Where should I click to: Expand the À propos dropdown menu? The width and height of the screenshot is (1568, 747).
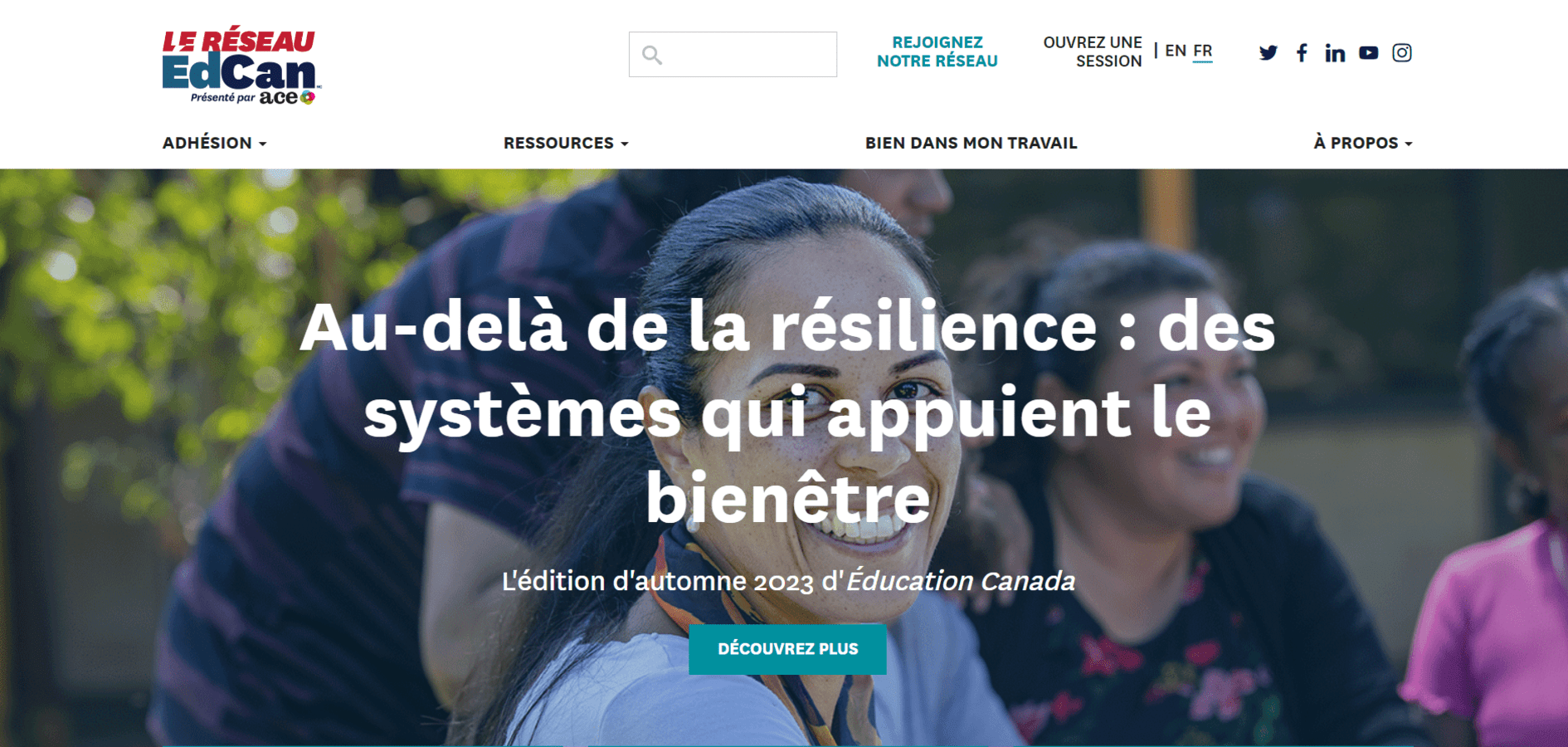1362,143
